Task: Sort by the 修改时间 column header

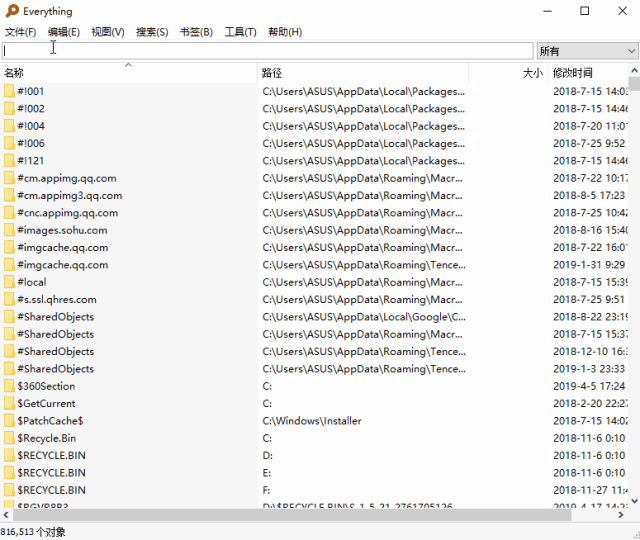Action: (x=588, y=73)
